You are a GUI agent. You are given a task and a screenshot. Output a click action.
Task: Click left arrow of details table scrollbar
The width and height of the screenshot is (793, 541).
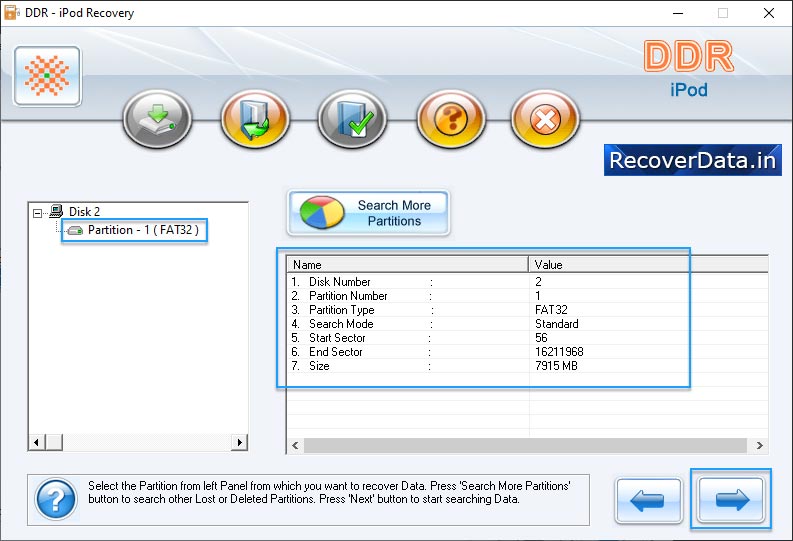(x=295, y=445)
